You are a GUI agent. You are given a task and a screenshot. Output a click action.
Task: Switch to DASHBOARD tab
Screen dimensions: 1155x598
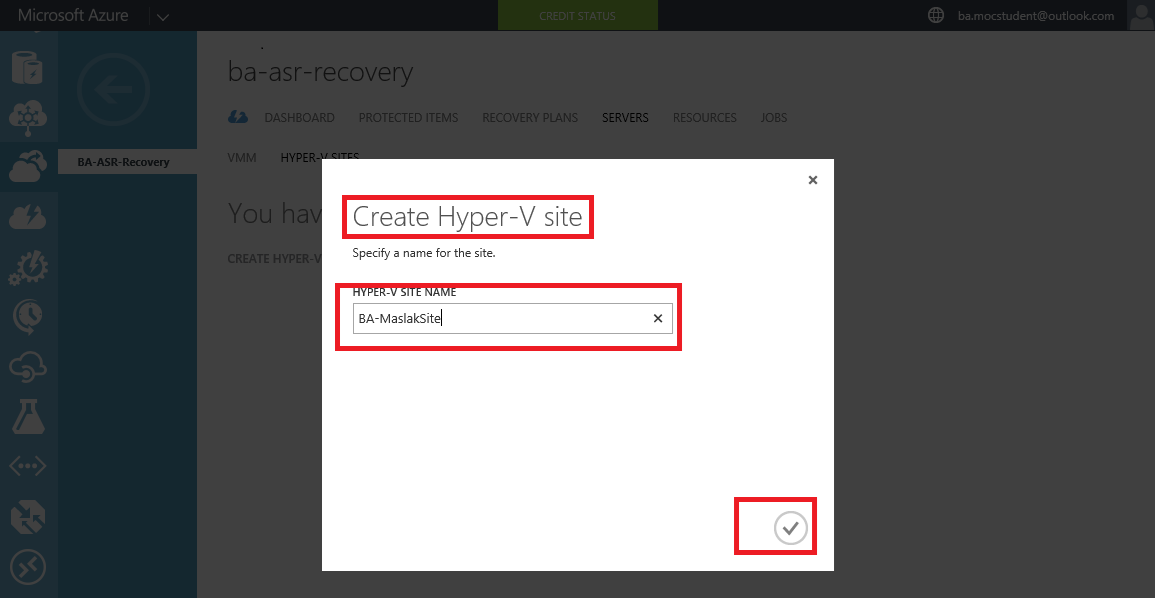click(299, 118)
